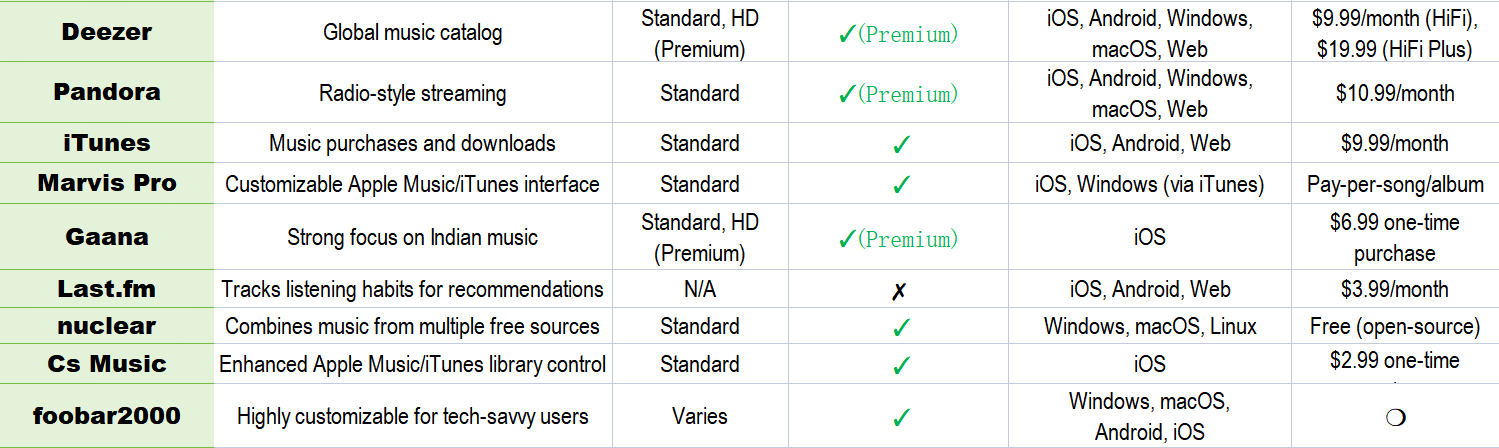
Task: Click the "Varies" cell for foobar2000
Action: (x=699, y=417)
